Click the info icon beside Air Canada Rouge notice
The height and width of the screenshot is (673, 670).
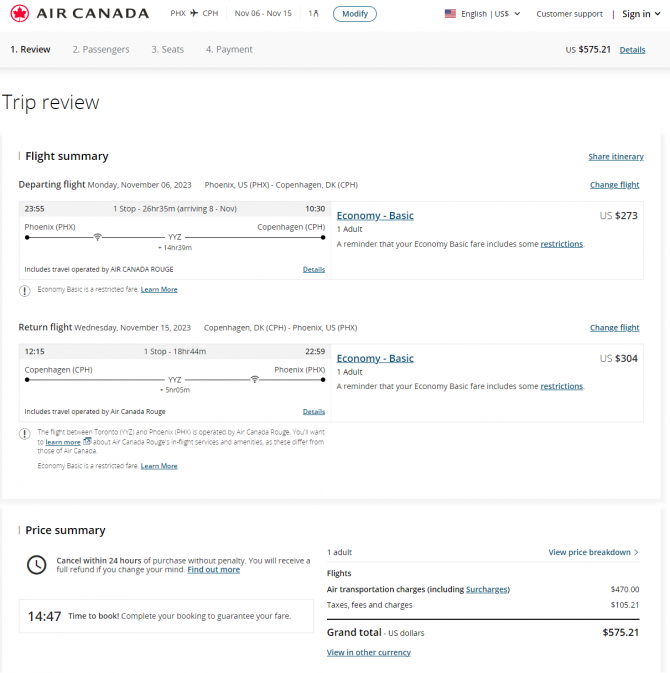[x=24, y=434]
